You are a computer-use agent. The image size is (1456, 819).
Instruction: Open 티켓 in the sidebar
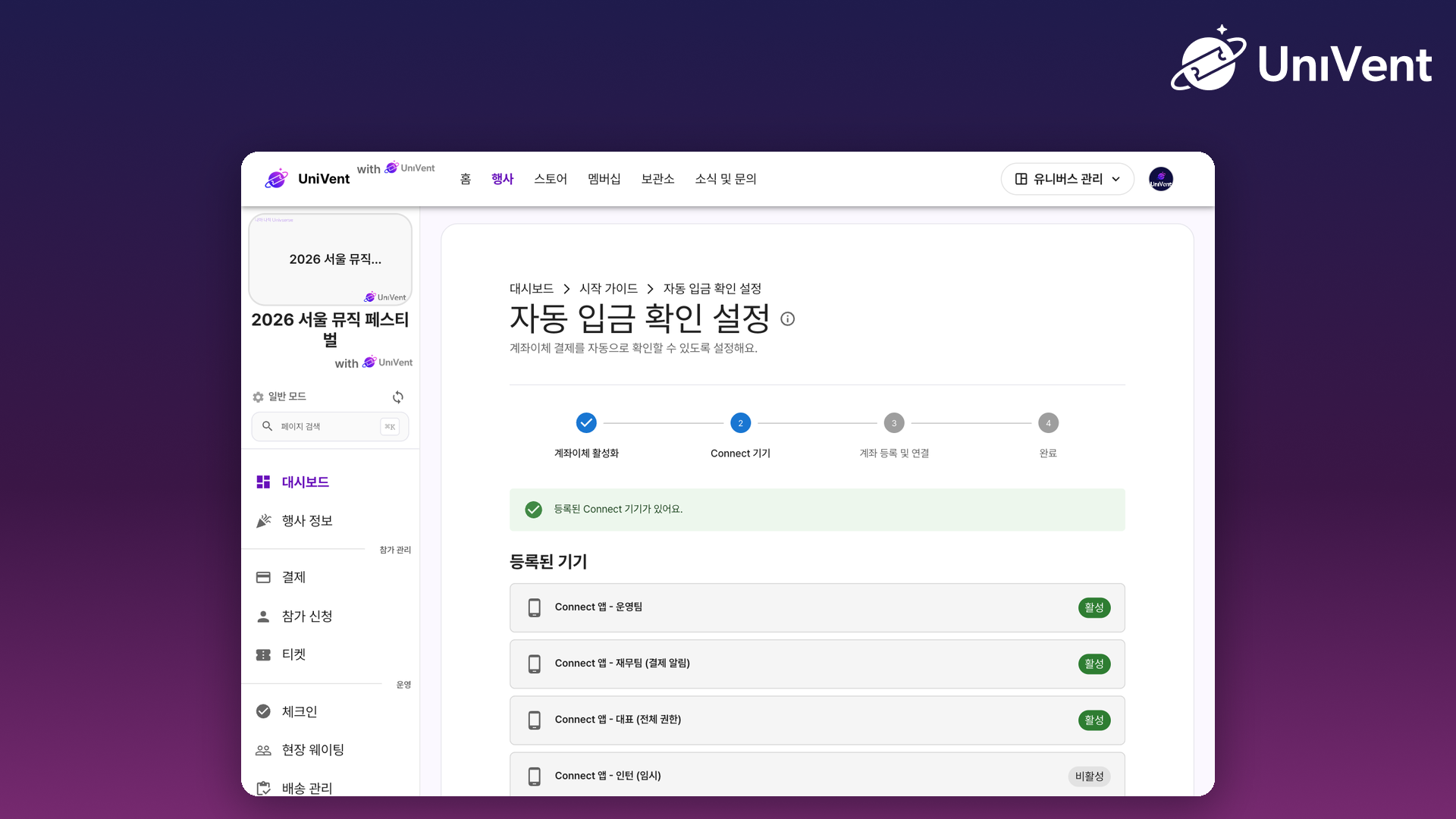pos(330,654)
